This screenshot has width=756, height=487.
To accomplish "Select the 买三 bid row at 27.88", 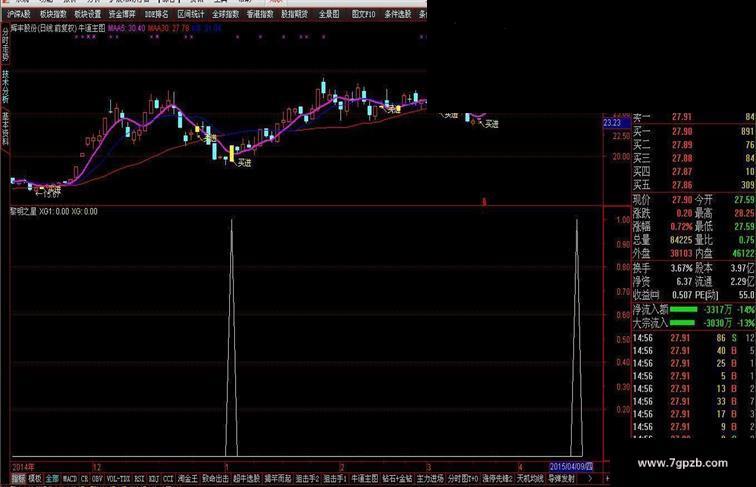I will [693, 158].
